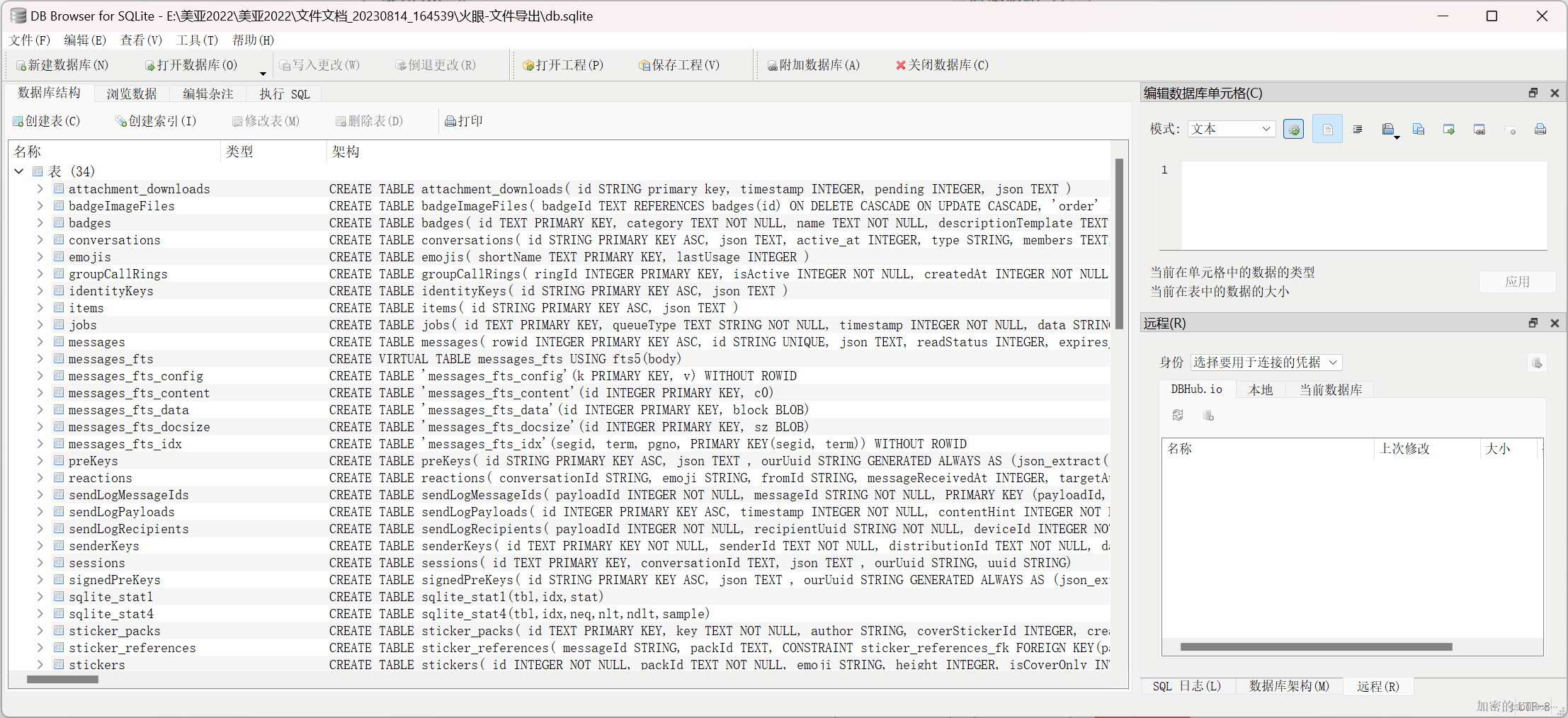Click the Close Database (关闭数据库) red X icon
This screenshot has height=718, width=1568.
click(901, 65)
